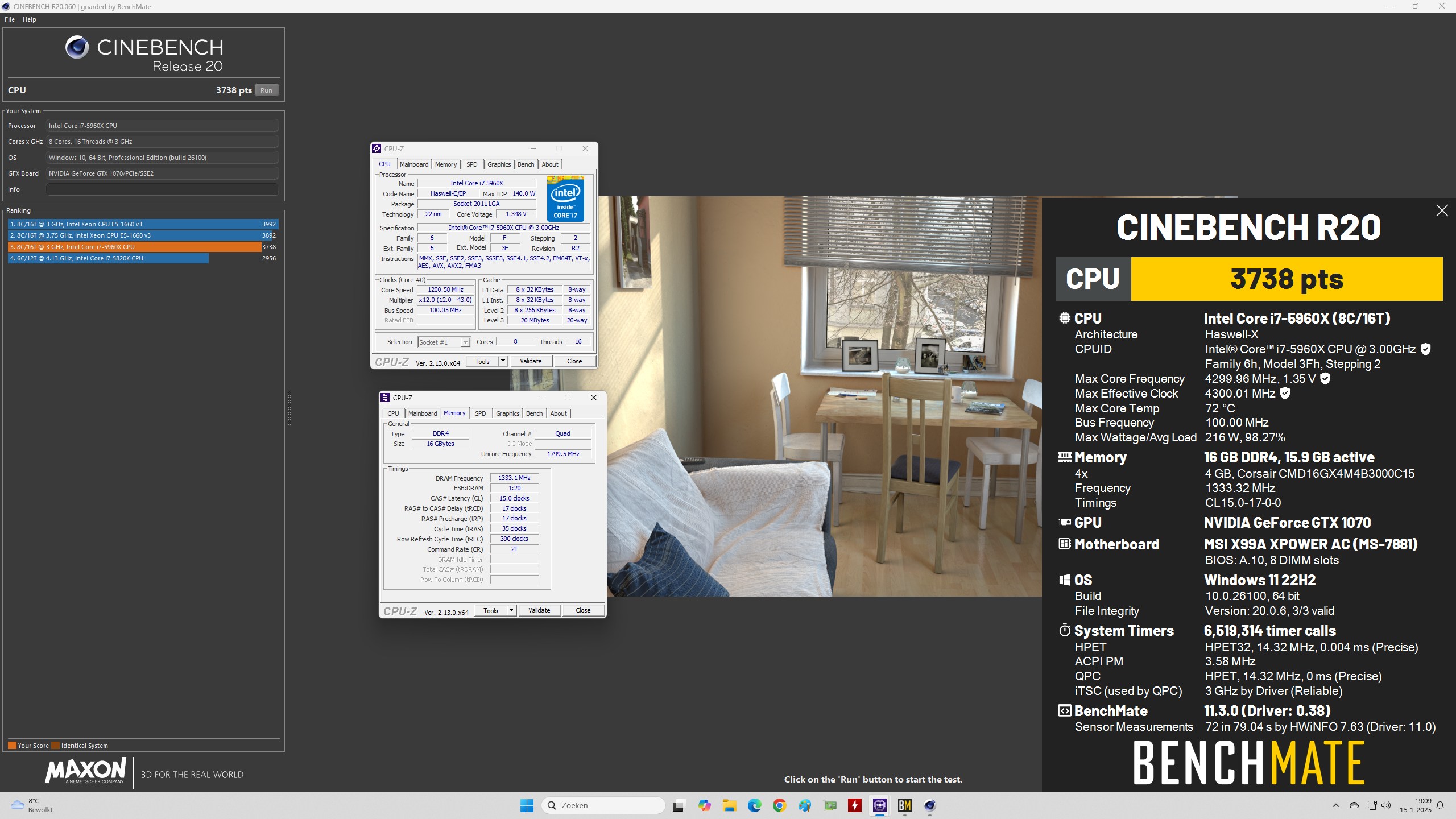Open Bench tab in lower CPU-Z window
Screen dimensions: 1456x819
coord(535,413)
